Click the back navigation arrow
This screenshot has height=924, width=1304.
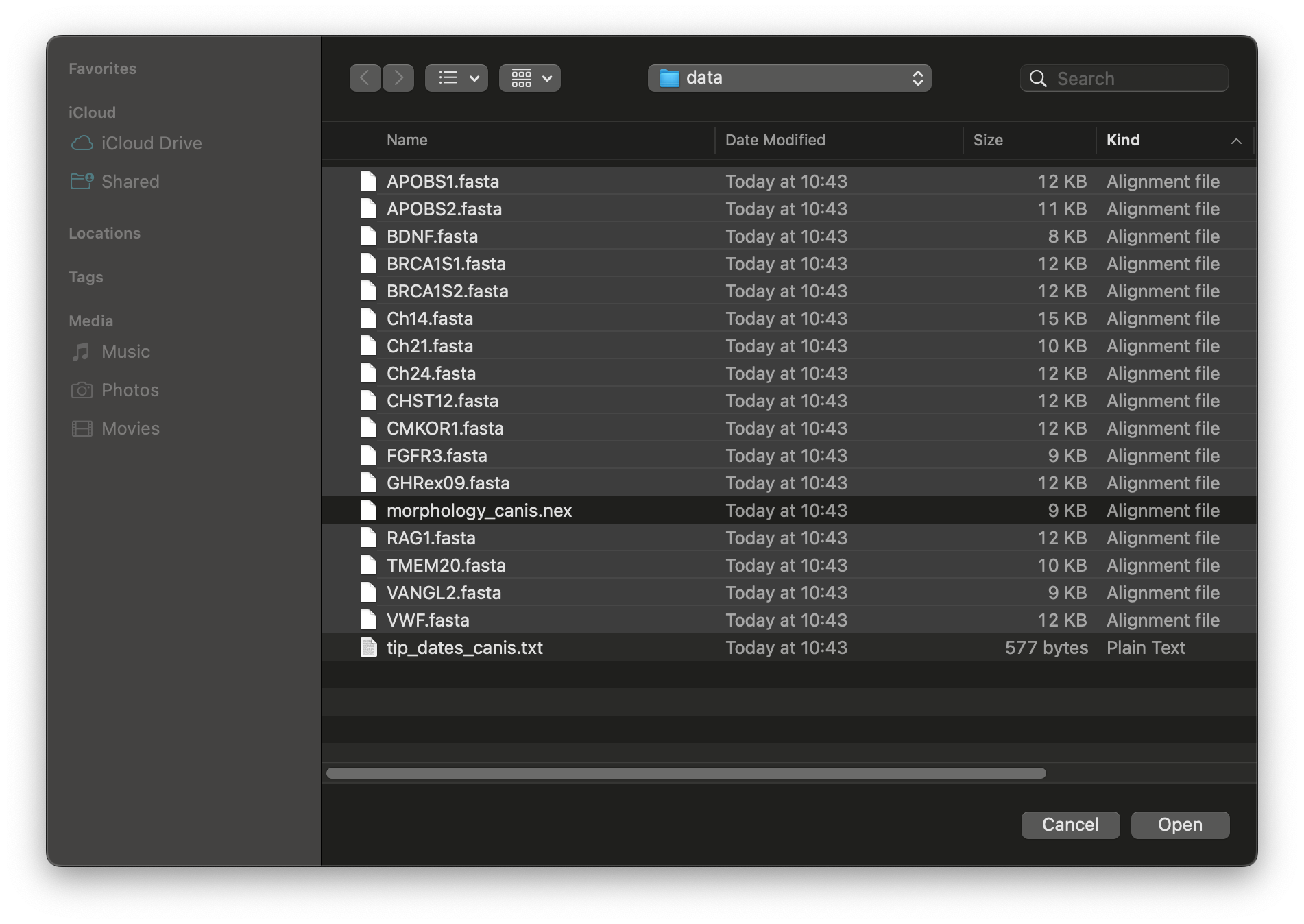point(365,78)
